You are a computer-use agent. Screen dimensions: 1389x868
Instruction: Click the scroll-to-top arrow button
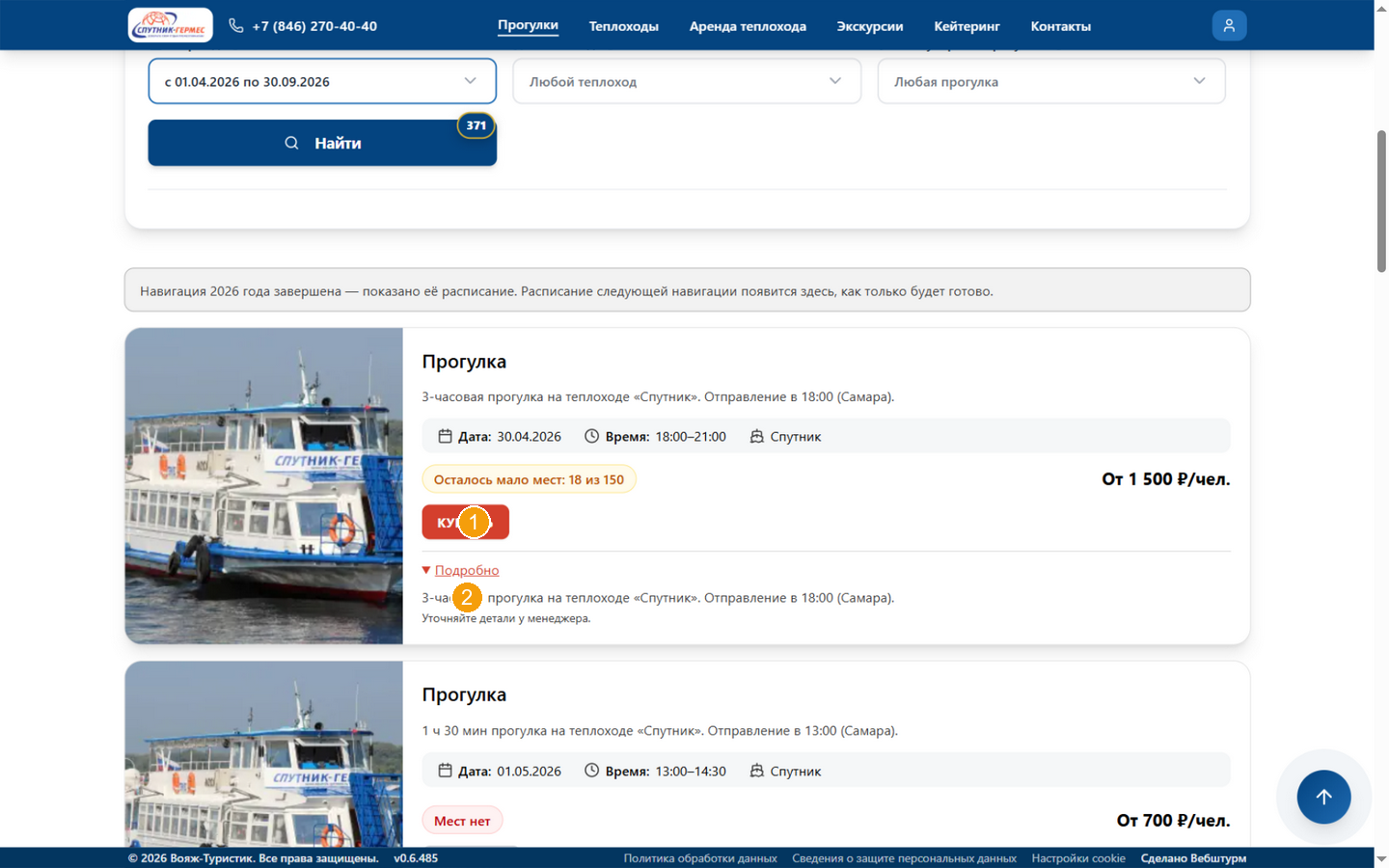click(x=1323, y=797)
